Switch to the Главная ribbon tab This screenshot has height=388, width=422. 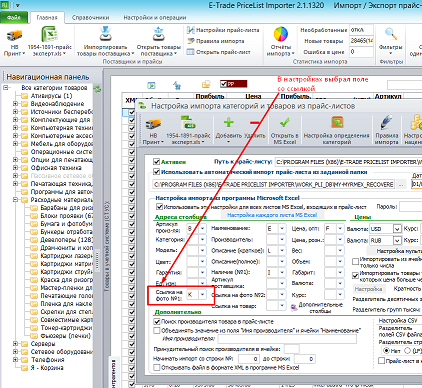coord(47,17)
